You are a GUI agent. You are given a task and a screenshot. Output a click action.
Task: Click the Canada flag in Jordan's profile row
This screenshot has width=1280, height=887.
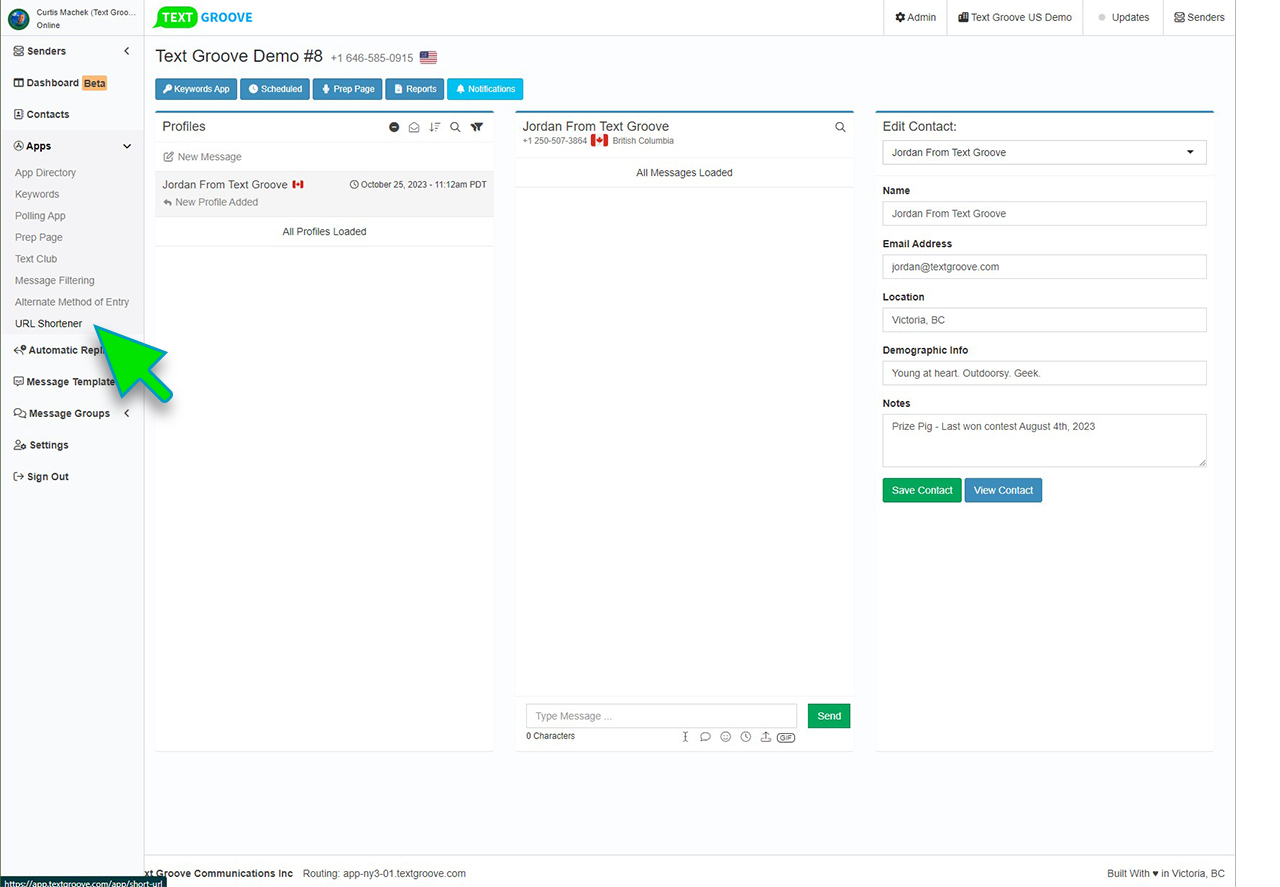click(298, 184)
